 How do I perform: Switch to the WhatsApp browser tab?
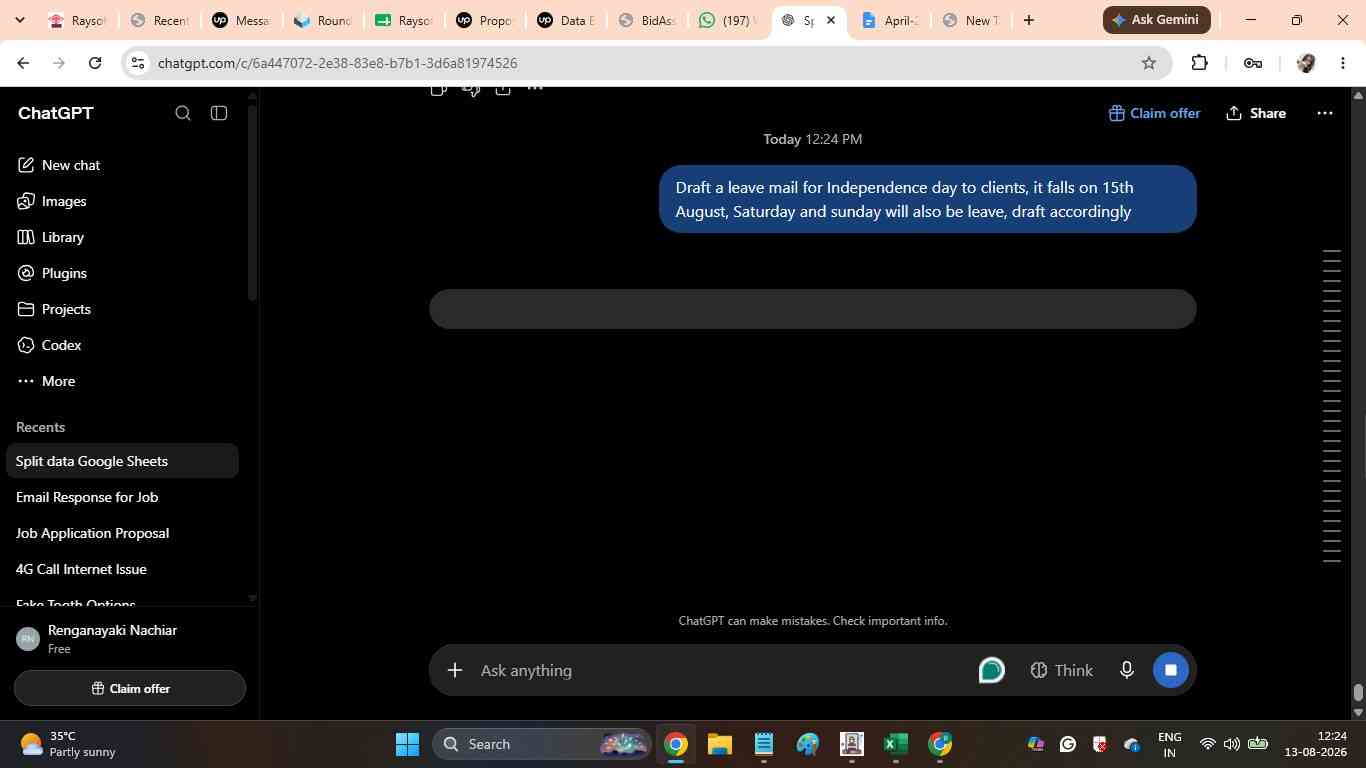(727, 20)
